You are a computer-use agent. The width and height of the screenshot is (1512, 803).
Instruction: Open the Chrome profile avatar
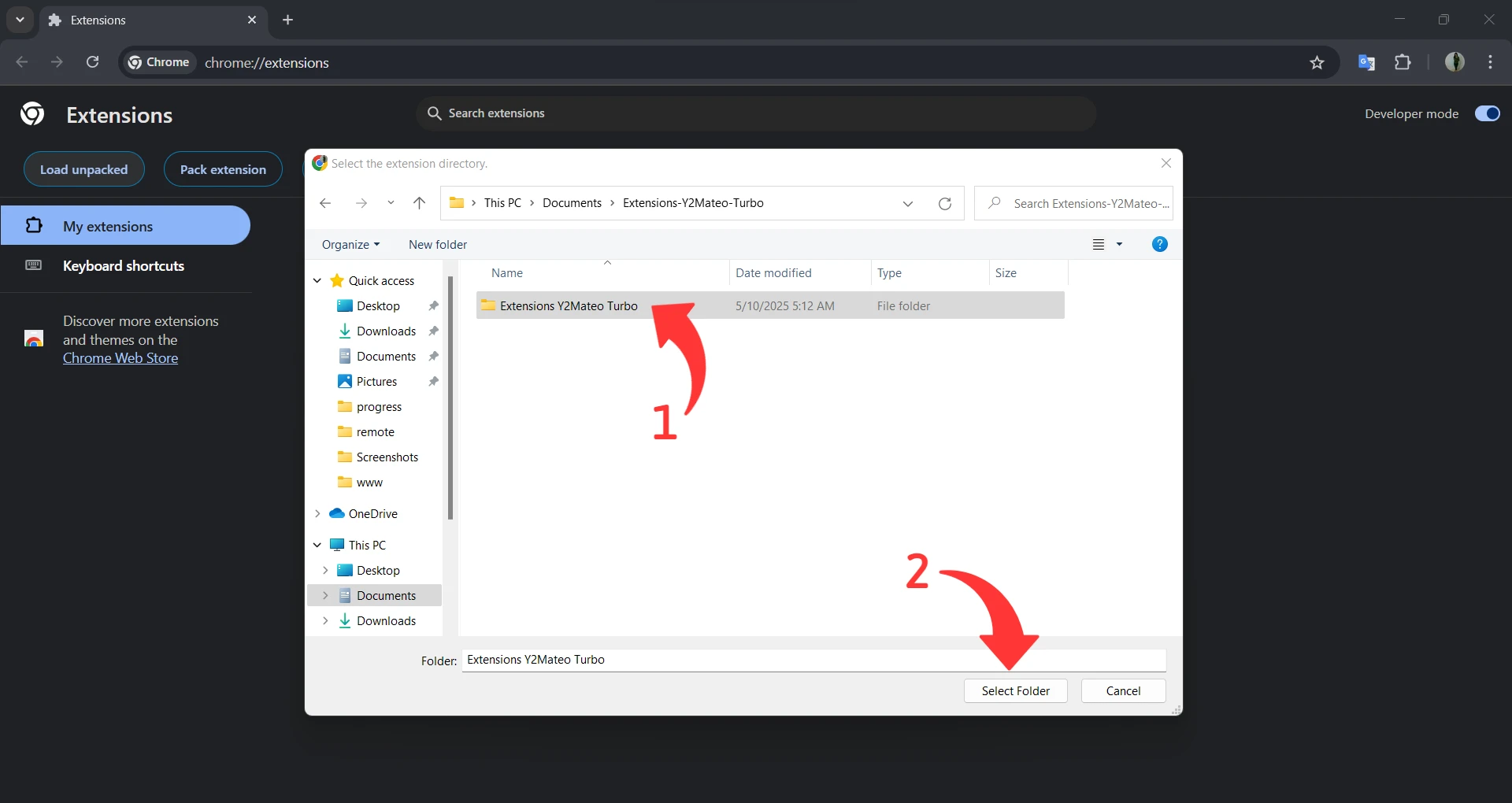click(1454, 62)
